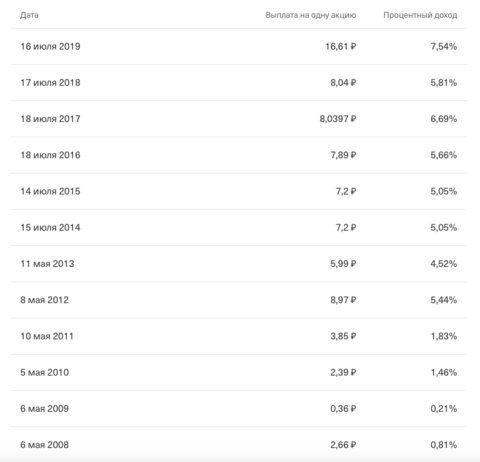
Task: Select the 18 июля 2016 date
Action: pos(50,155)
